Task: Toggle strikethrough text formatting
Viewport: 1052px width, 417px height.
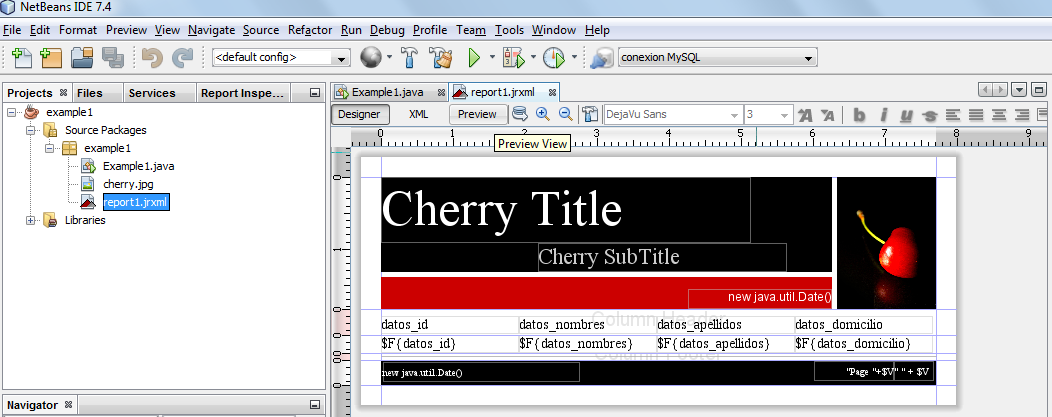Action: 929,115
